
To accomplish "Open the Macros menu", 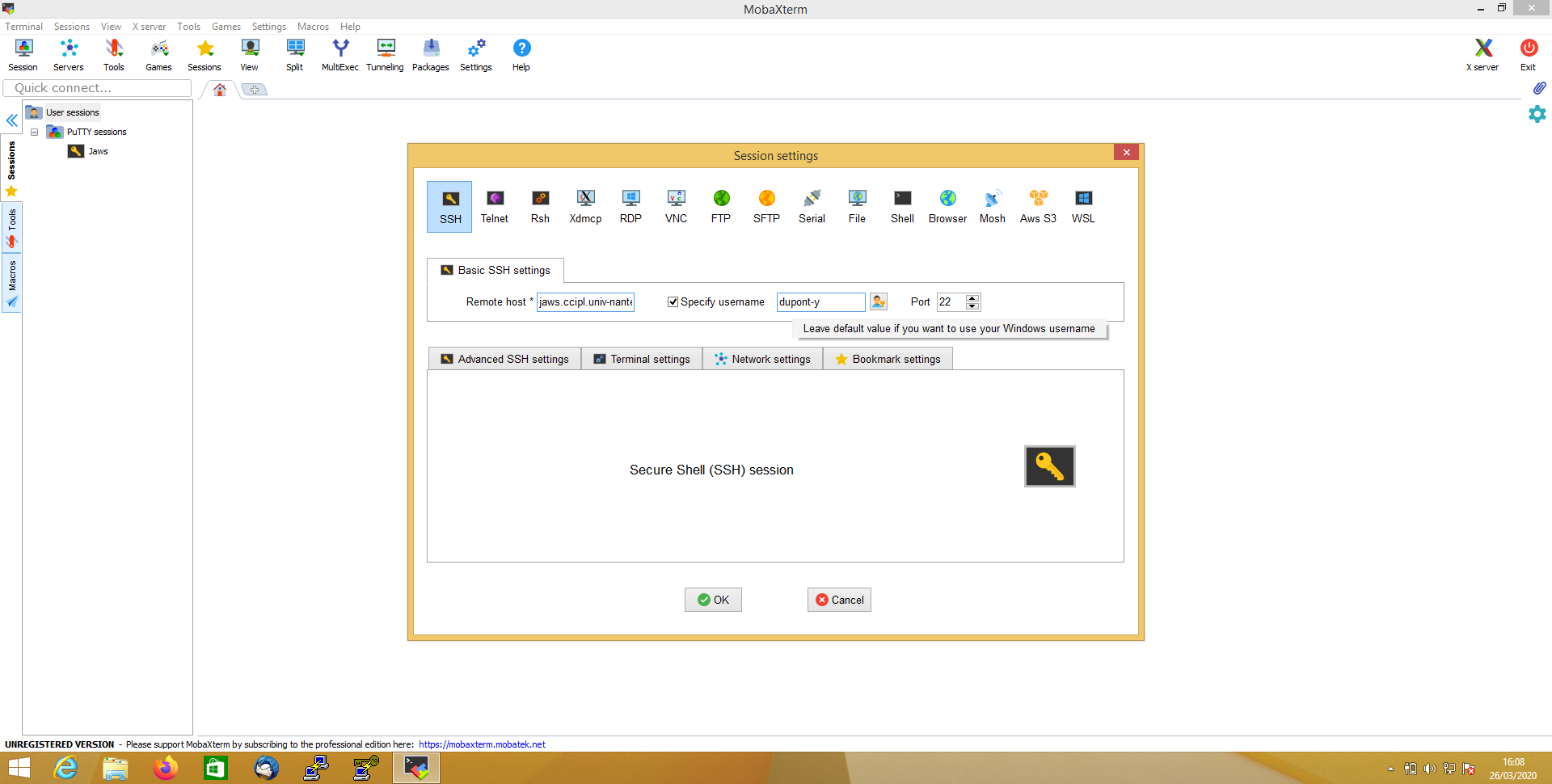I will pos(313,27).
